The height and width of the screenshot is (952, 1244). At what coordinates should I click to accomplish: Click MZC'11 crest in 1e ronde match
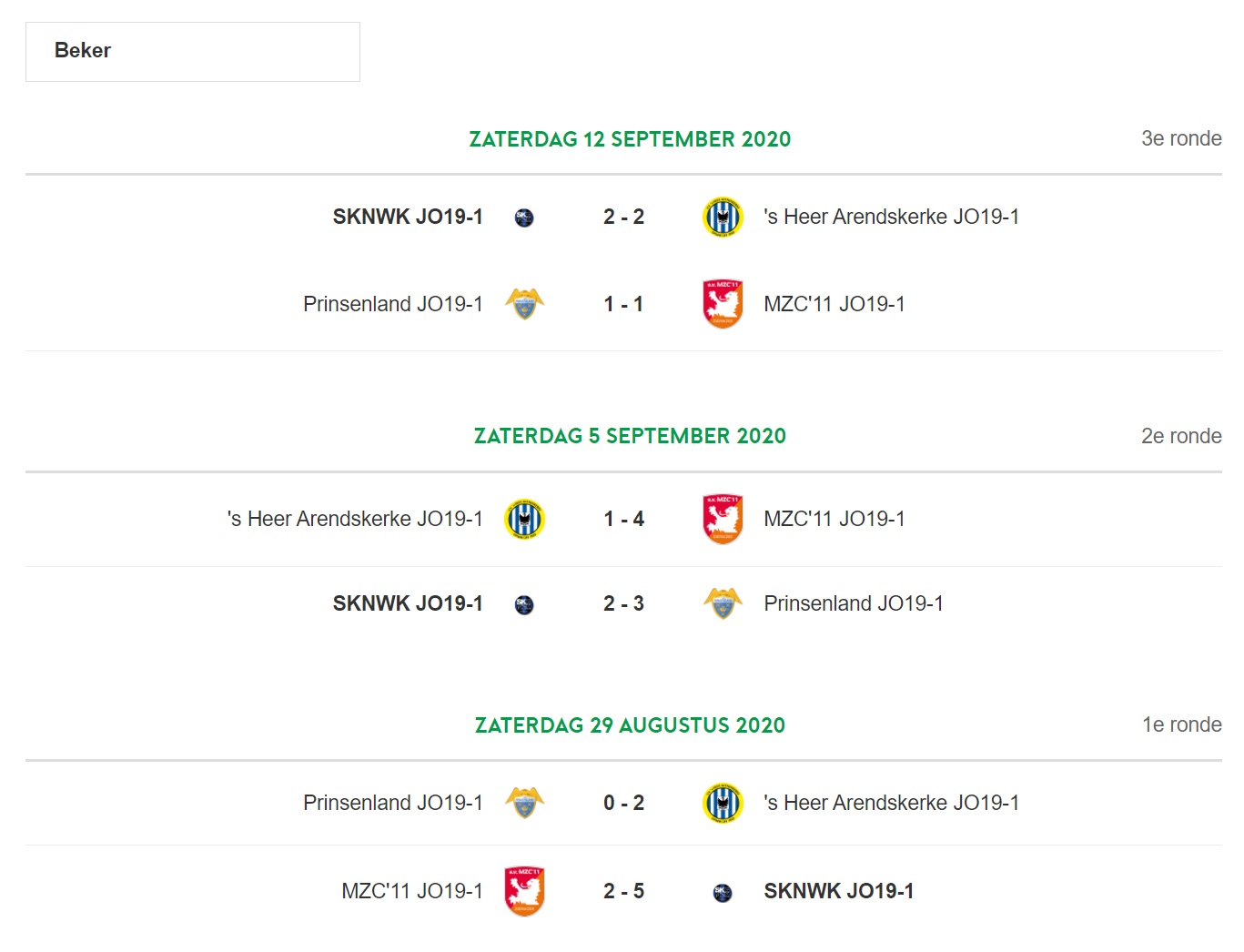[x=525, y=891]
